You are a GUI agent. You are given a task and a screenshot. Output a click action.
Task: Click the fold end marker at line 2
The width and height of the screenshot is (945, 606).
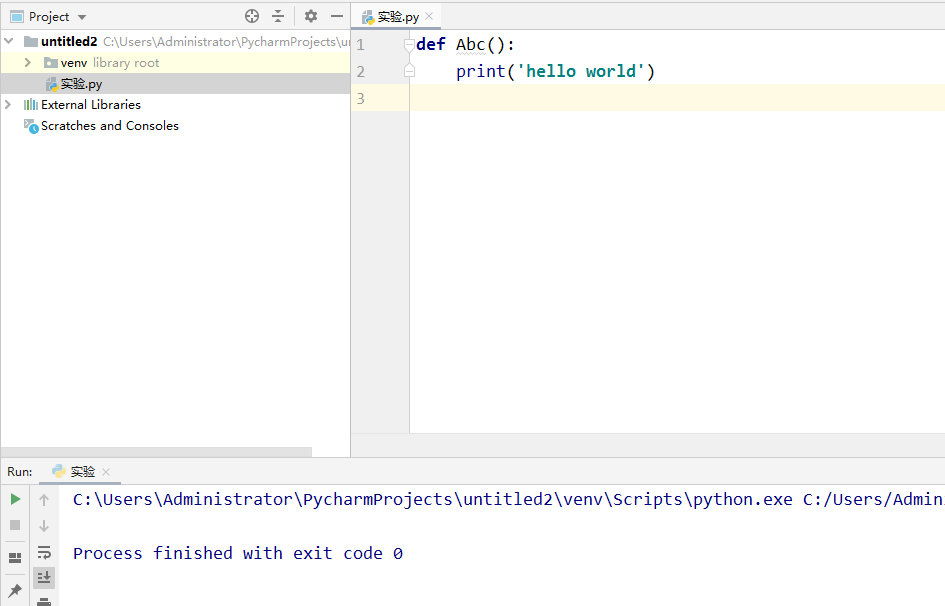(x=409, y=71)
